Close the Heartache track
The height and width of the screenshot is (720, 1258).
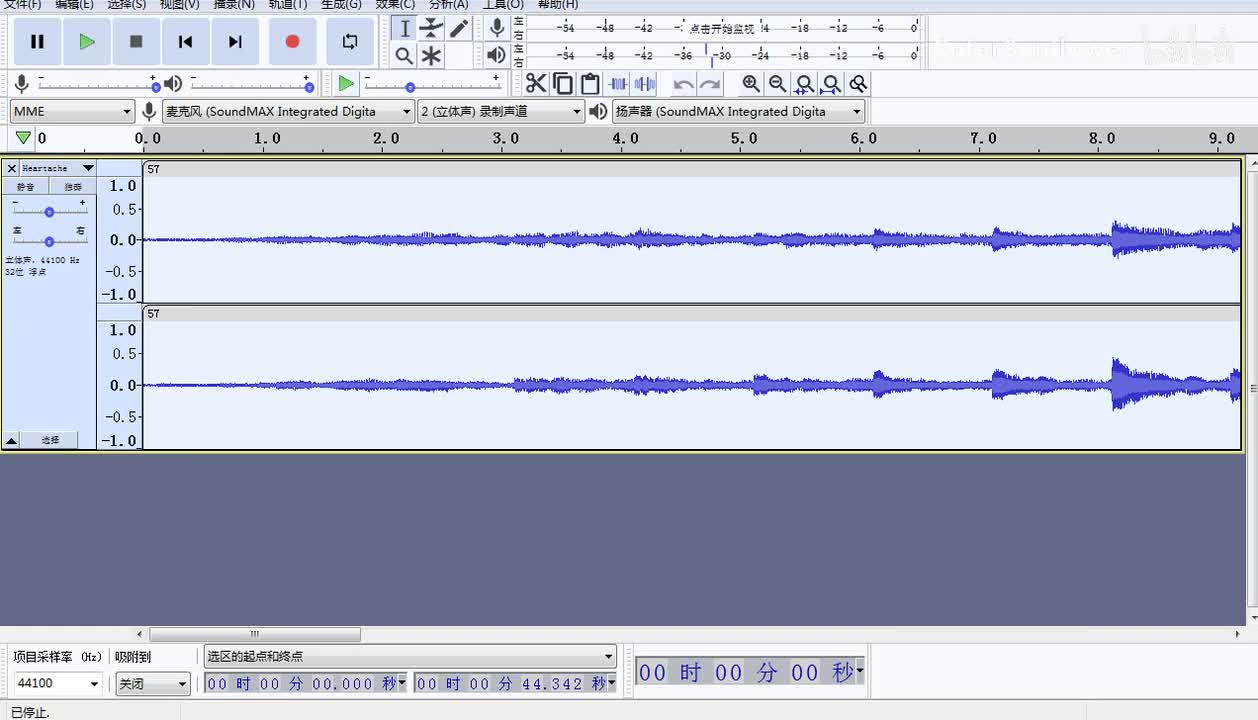(x=12, y=168)
